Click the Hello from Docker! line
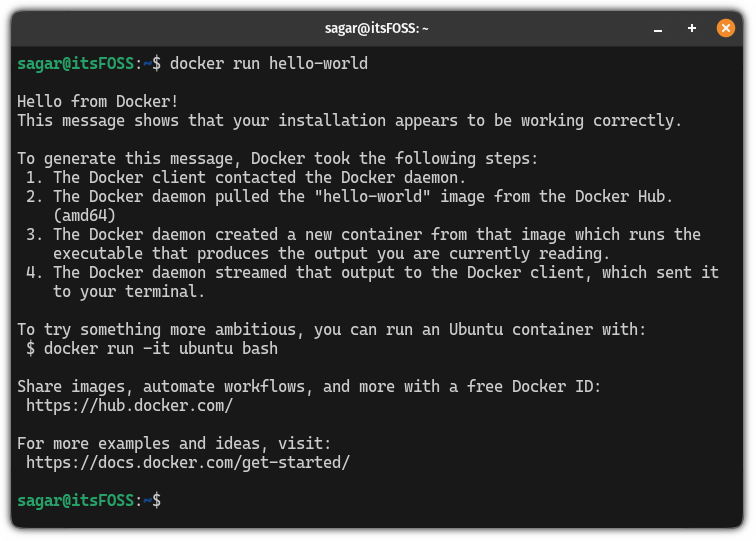Image resolution: width=756 pixels, height=541 pixels. (98, 101)
